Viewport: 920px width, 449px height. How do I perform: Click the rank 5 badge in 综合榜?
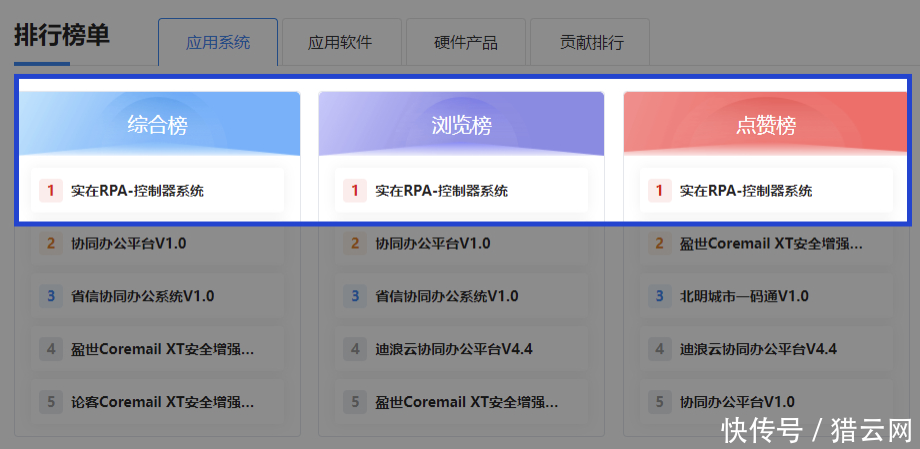click(50, 402)
